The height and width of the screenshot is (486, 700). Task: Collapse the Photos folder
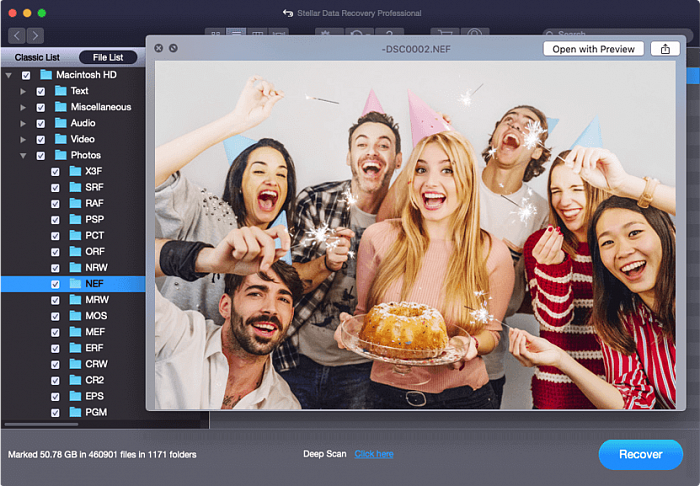pos(23,156)
